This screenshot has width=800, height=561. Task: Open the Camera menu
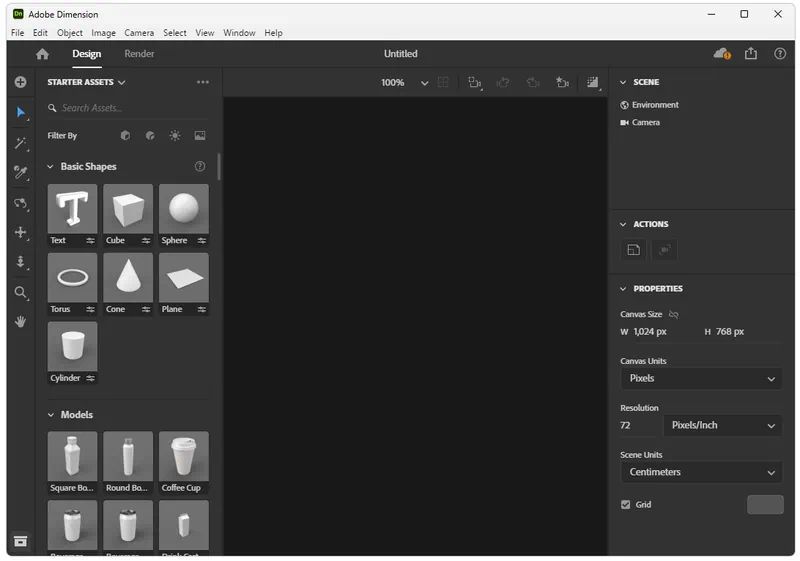(x=139, y=33)
